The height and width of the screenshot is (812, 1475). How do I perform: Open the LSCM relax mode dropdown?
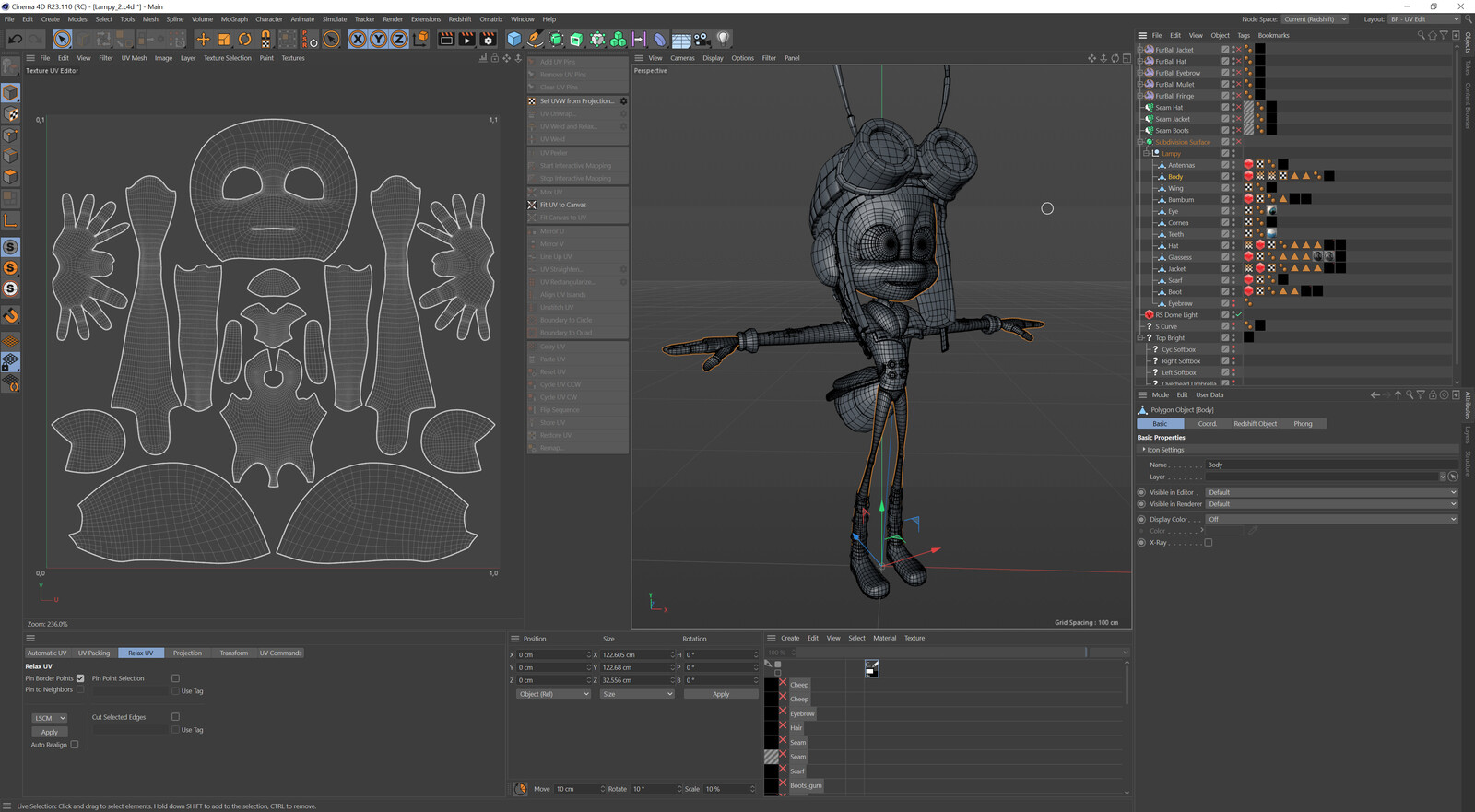[50, 718]
